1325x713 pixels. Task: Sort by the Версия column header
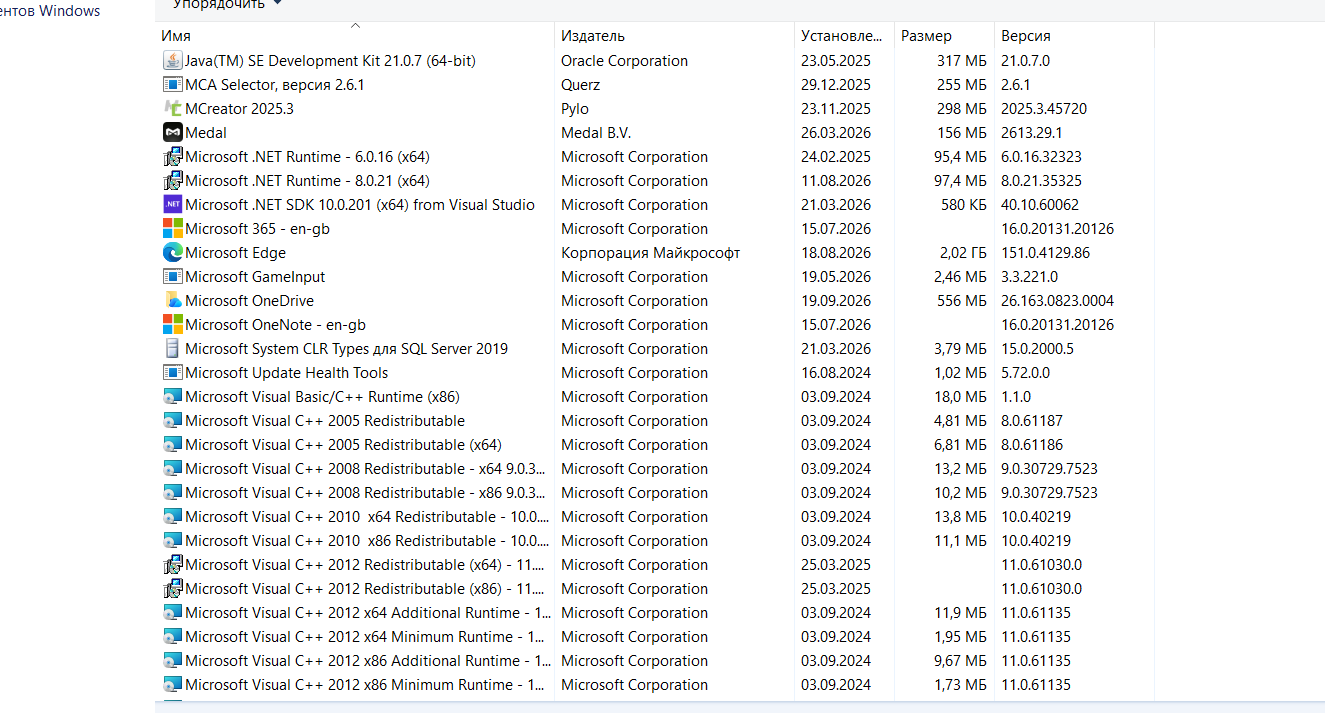pyautogui.click(x=1075, y=36)
